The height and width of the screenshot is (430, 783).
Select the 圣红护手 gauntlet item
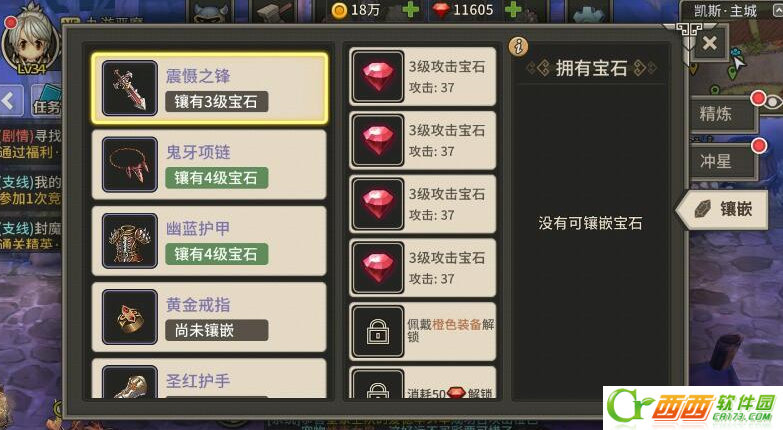coord(209,379)
